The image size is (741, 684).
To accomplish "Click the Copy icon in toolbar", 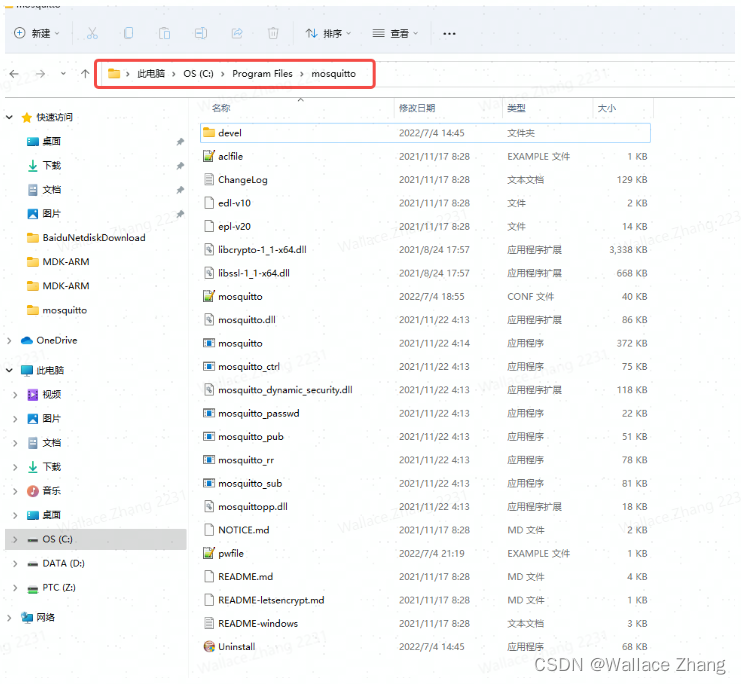I will click(x=128, y=33).
